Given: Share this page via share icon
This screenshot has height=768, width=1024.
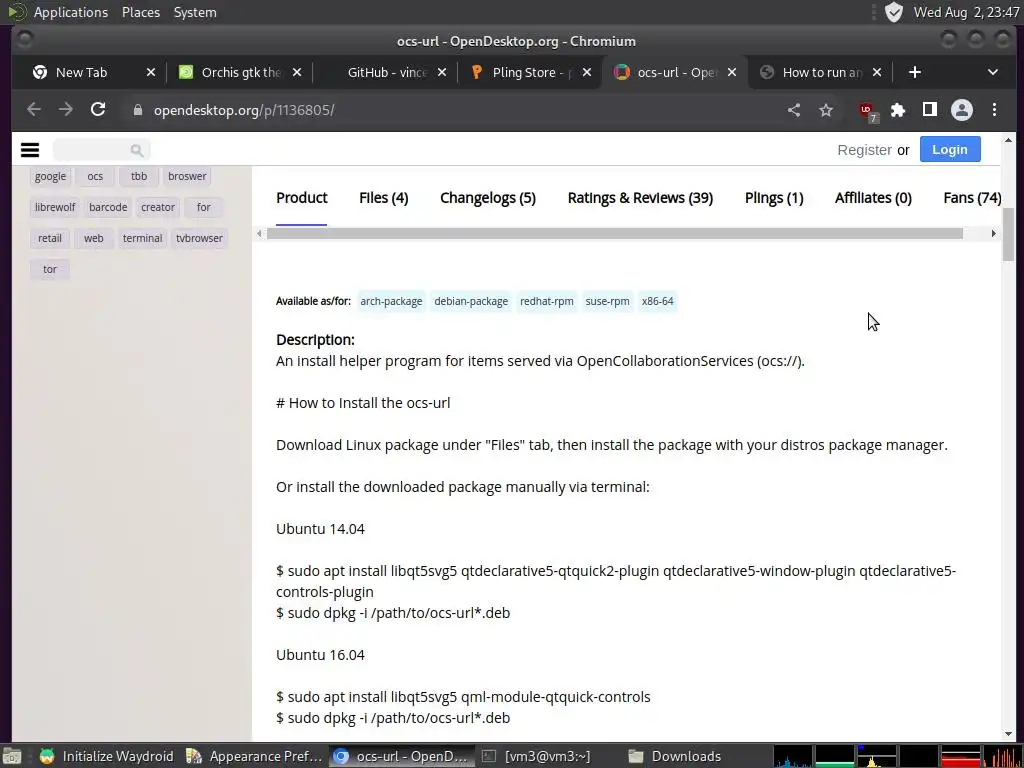Looking at the screenshot, I should [x=793, y=110].
